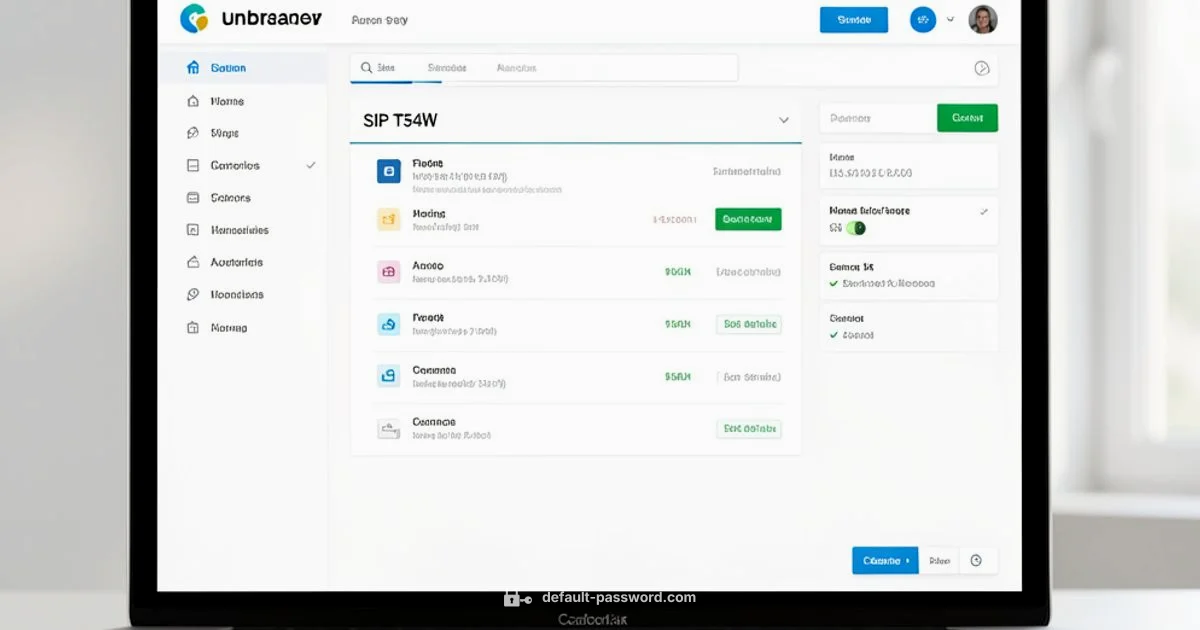1200x630 pixels.
Task: Toggle the green switch in the right panel
Action: pyautogui.click(x=855, y=228)
